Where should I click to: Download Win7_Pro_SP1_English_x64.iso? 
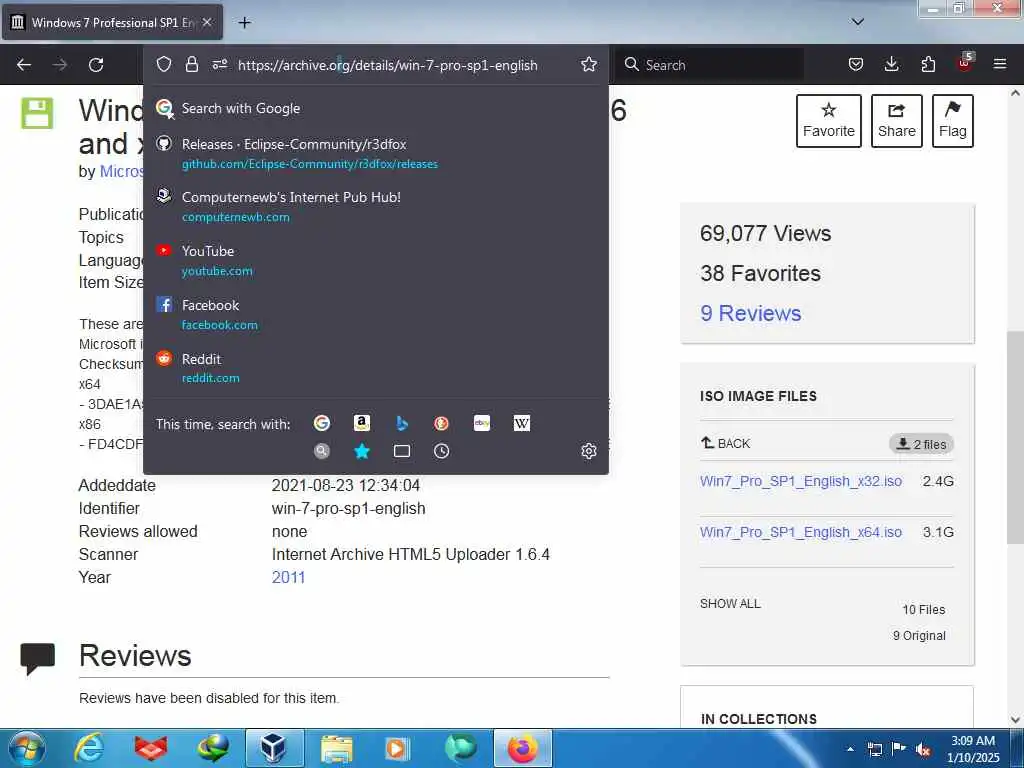point(801,532)
